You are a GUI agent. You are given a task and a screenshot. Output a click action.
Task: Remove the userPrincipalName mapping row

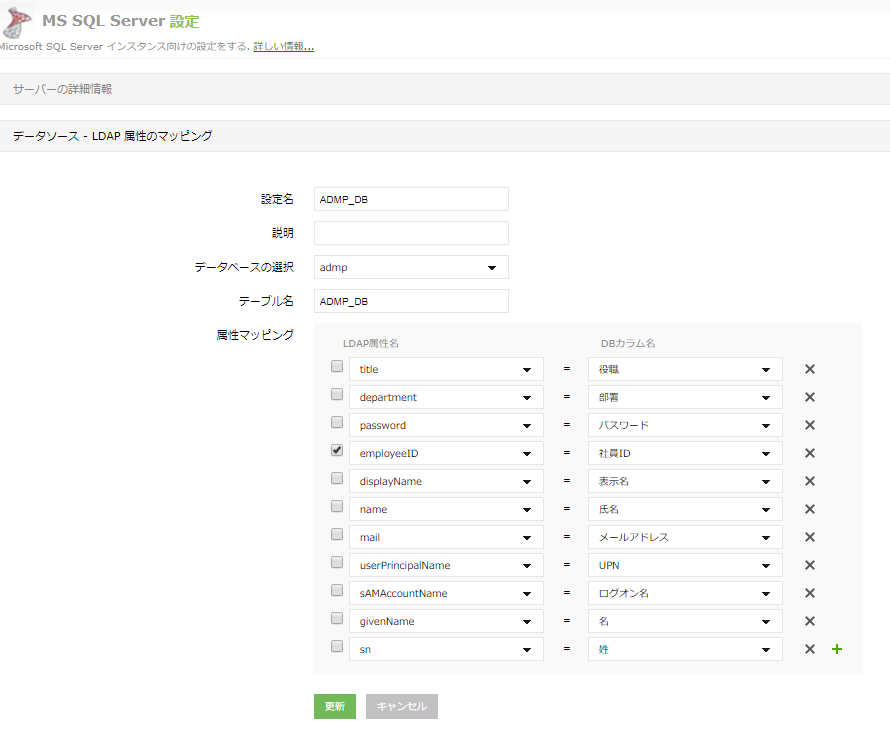(x=809, y=565)
